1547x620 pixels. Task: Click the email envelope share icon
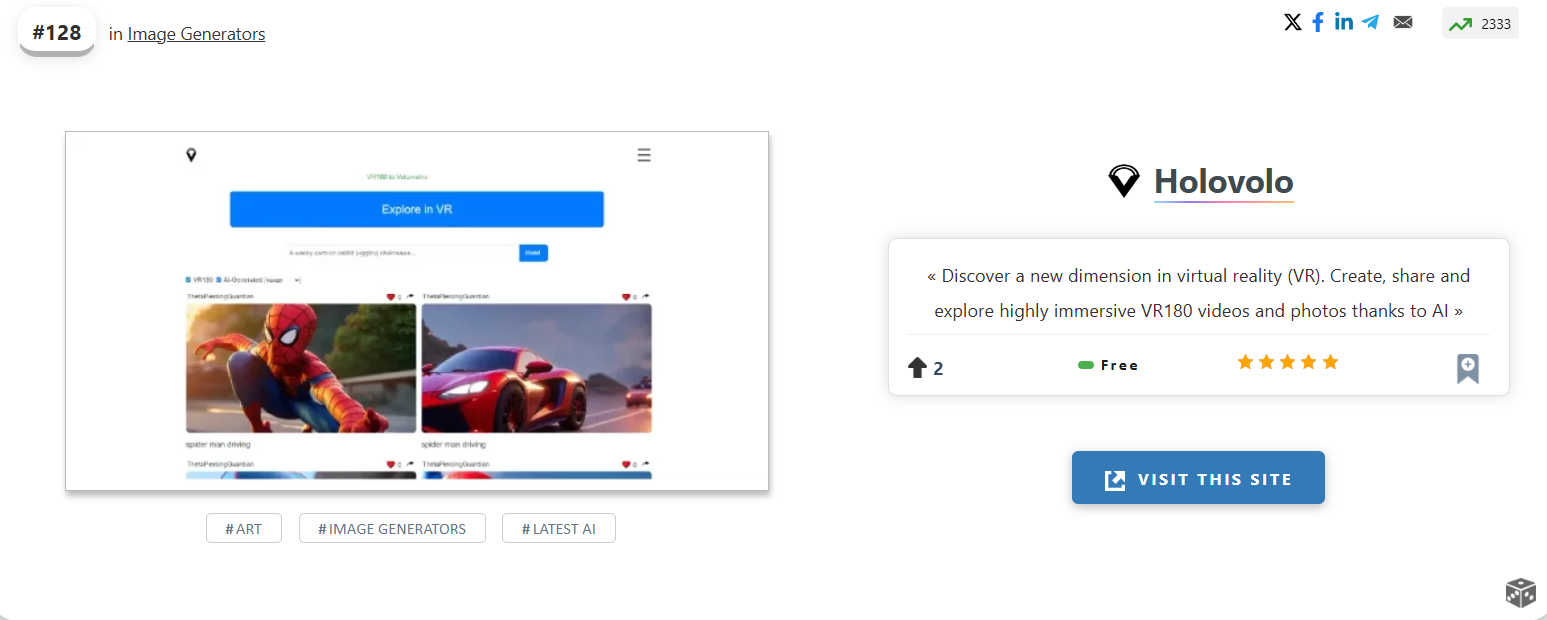pyautogui.click(x=1403, y=22)
